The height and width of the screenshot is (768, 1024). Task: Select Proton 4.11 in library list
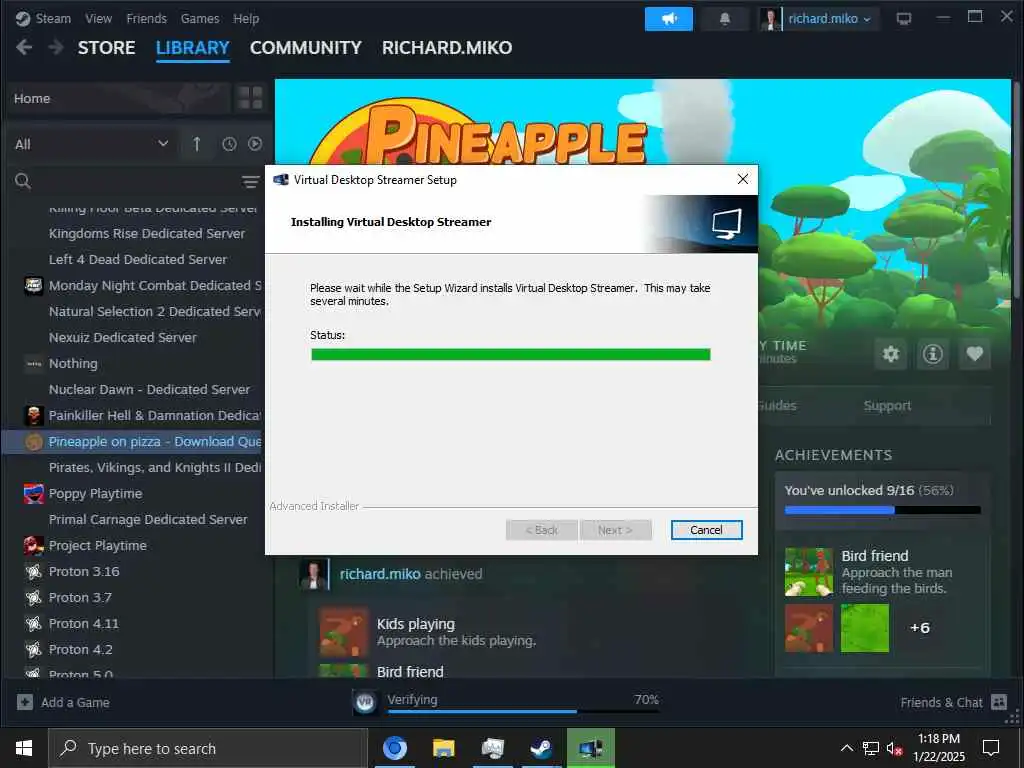pyautogui.click(x=84, y=624)
